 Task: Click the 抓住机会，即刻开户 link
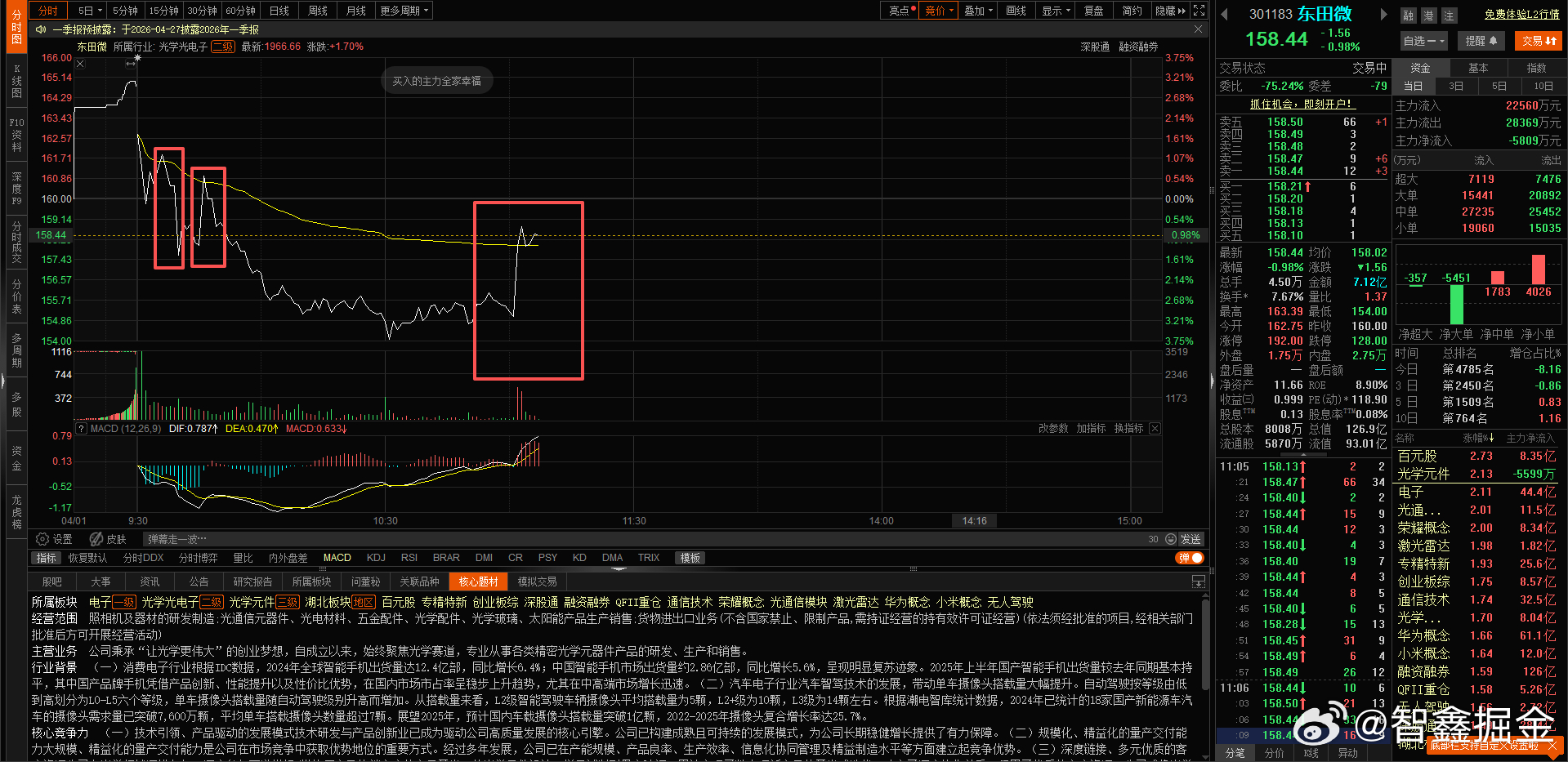coord(1302,105)
